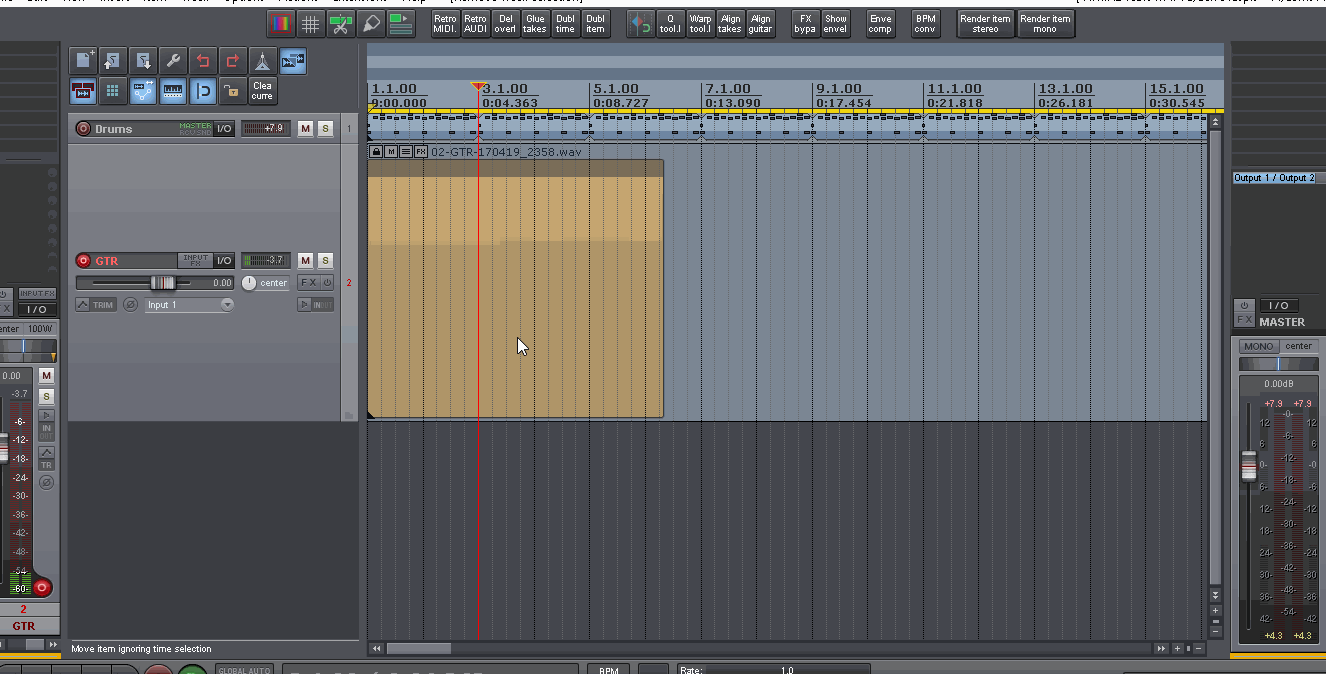This screenshot has width=1326, height=674.
Task: Arm the Drums track for recording
Action: 84,128
